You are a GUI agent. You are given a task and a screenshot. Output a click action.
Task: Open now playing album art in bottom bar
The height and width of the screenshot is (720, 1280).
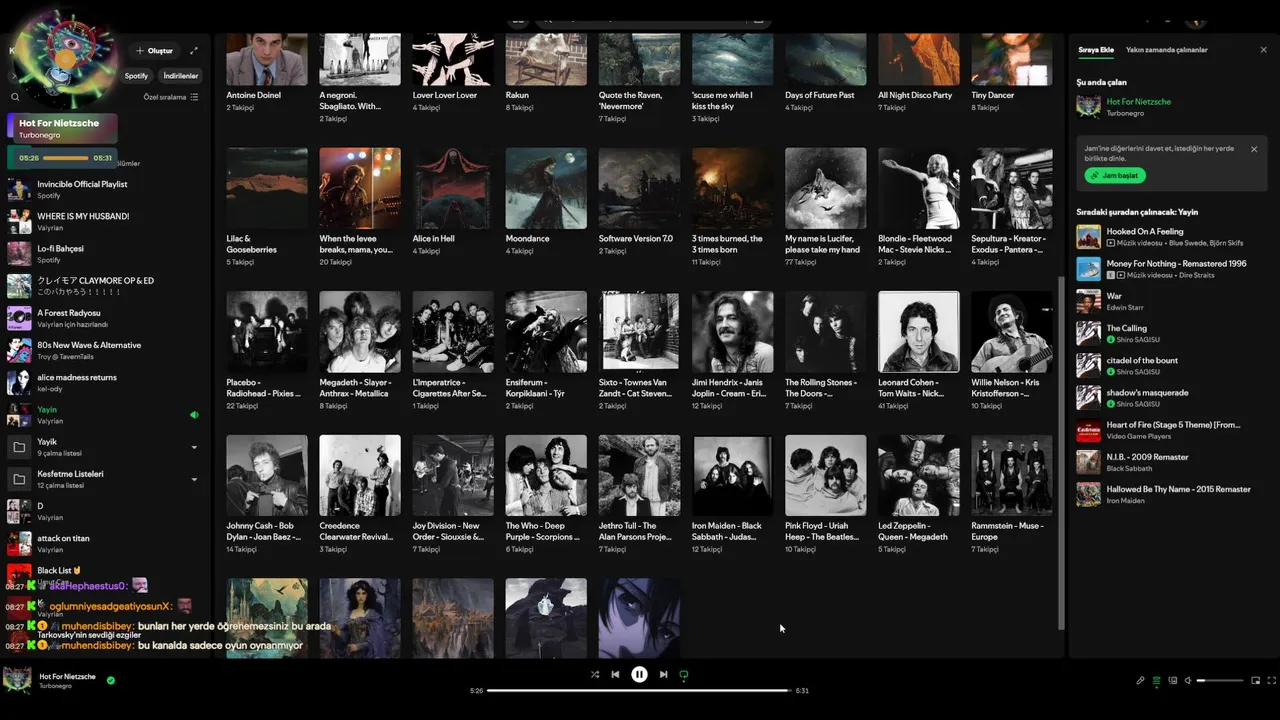(17, 680)
